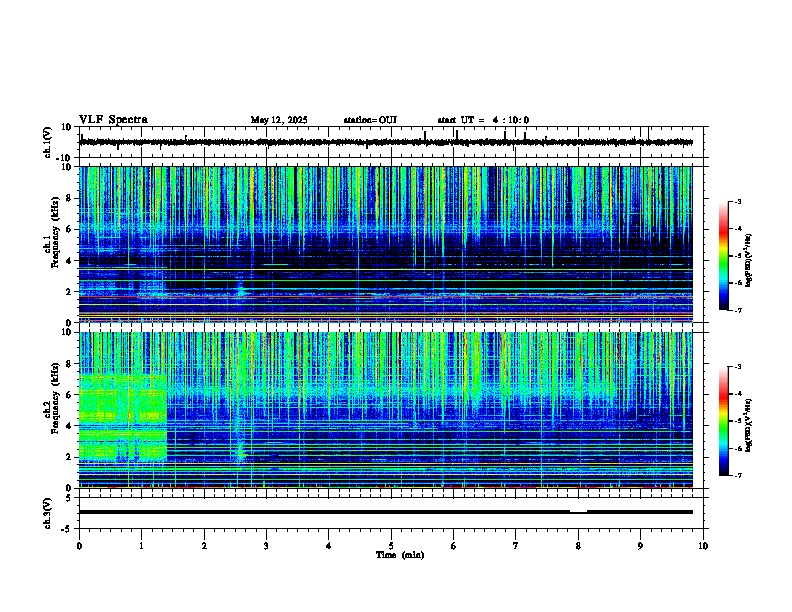Viewport: 792px width, 612px height.
Task: Click the ch.1 voltage waveform trace
Action: point(385,142)
